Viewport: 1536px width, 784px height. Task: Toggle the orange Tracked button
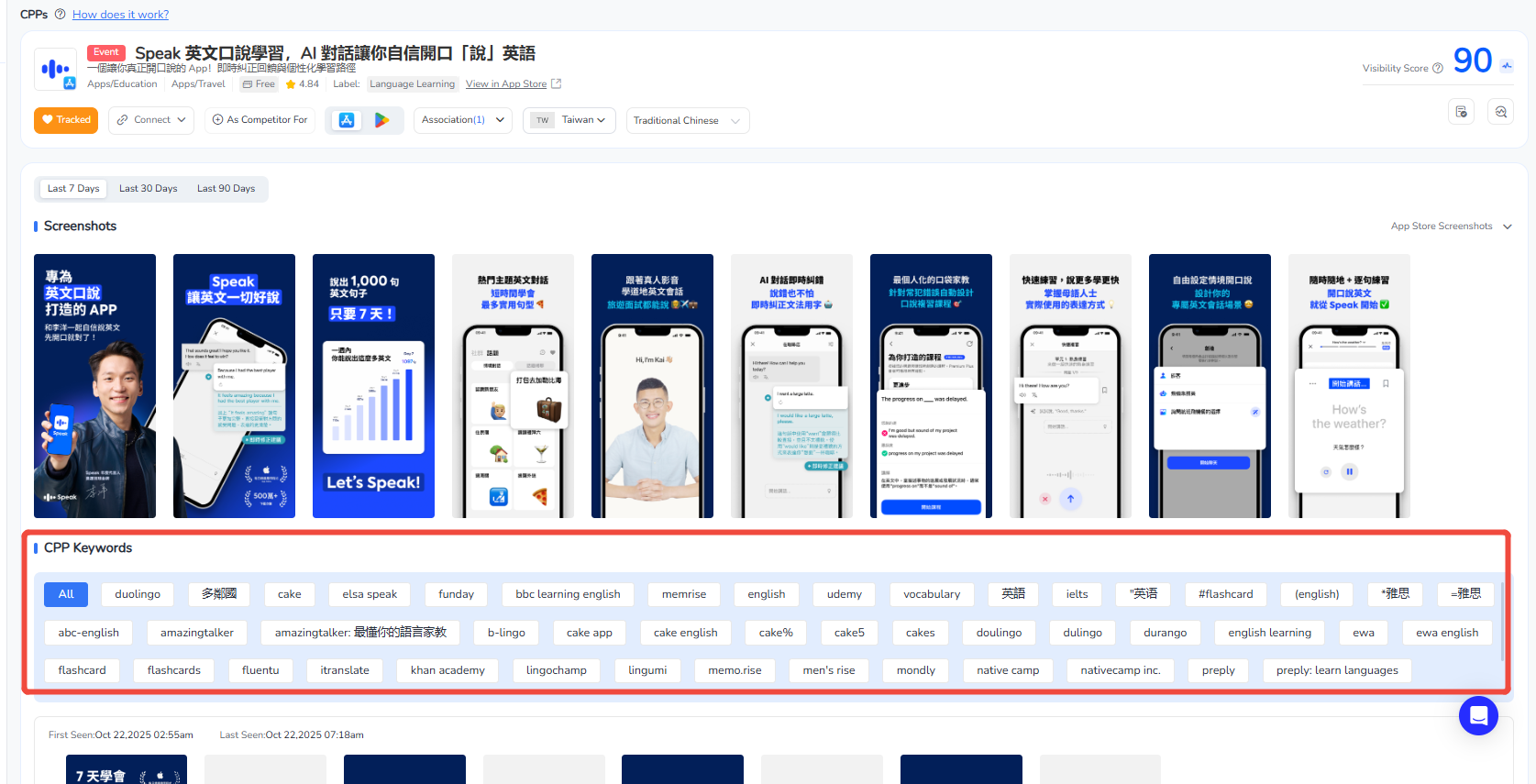pyautogui.click(x=66, y=120)
